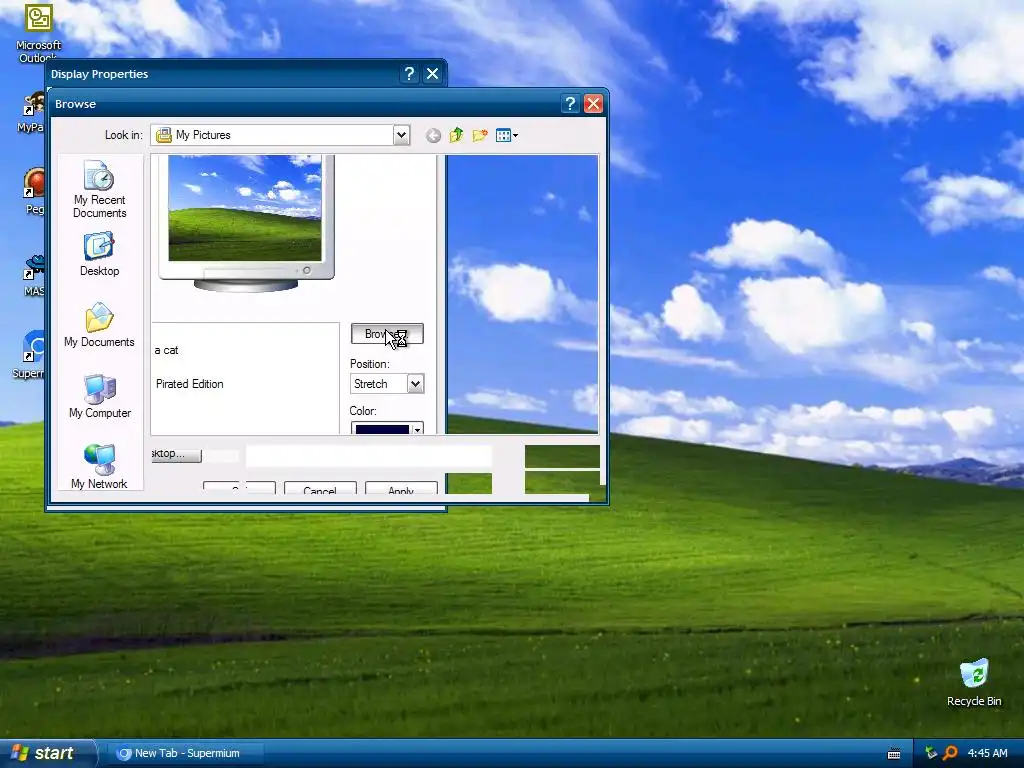This screenshot has height=768, width=1024.
Task: Open the Microsoft Outlook desktop icon
Action: (x=38, y=34)
